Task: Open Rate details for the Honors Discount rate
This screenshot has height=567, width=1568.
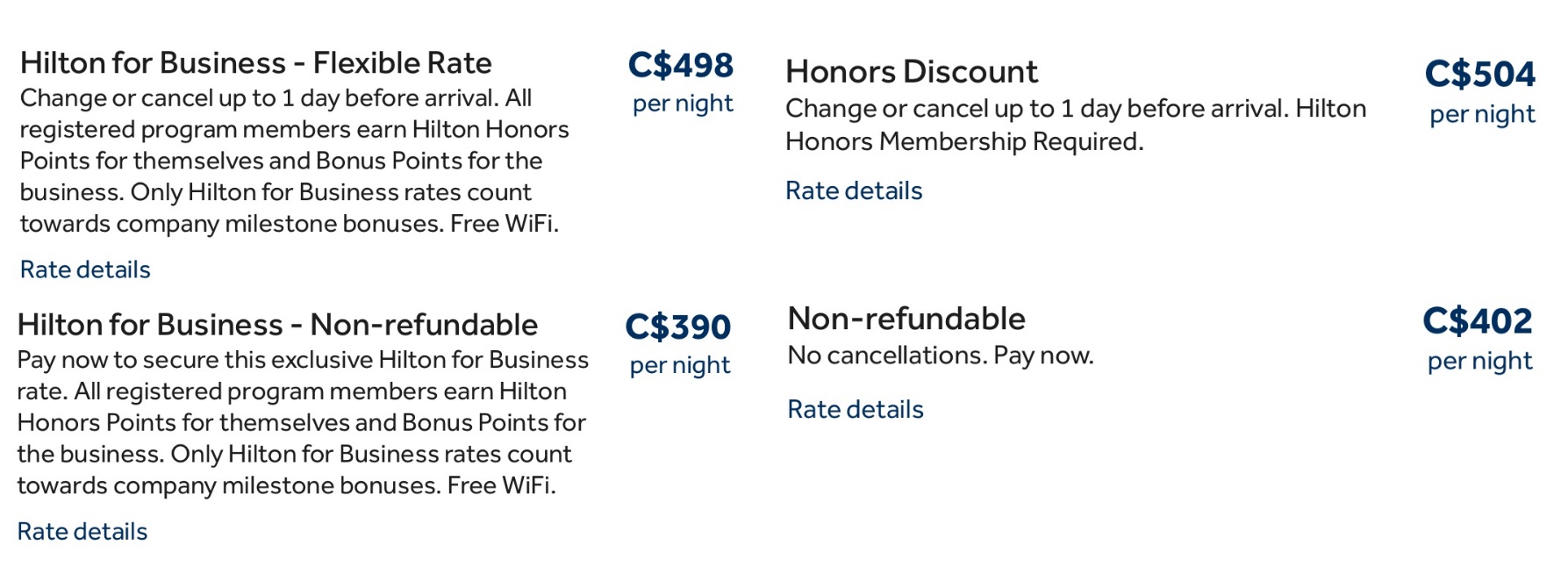Action: coord(854,190)
